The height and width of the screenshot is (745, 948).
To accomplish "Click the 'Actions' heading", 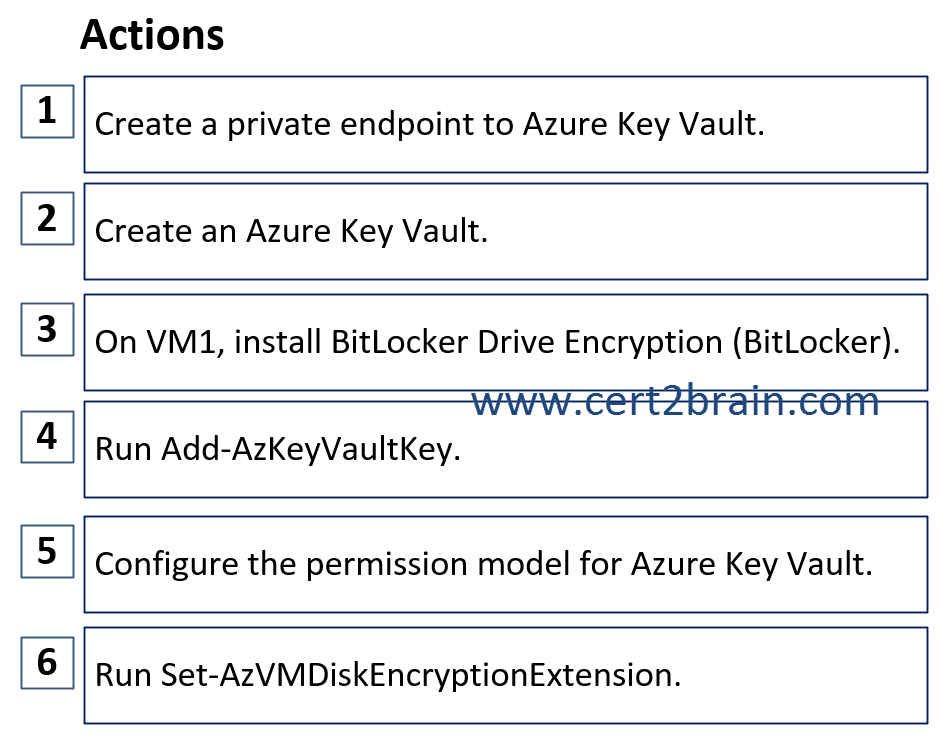I will coord(152,35).
